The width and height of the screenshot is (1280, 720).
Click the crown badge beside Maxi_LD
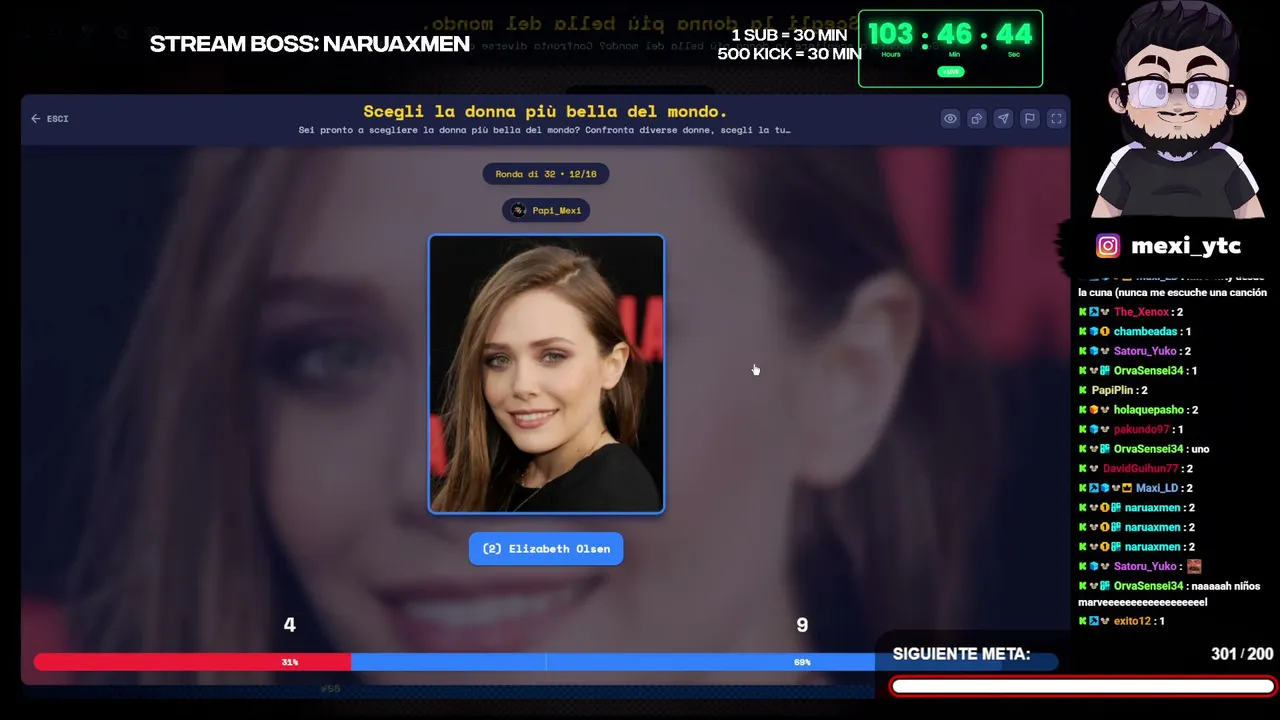point(1127,488)
